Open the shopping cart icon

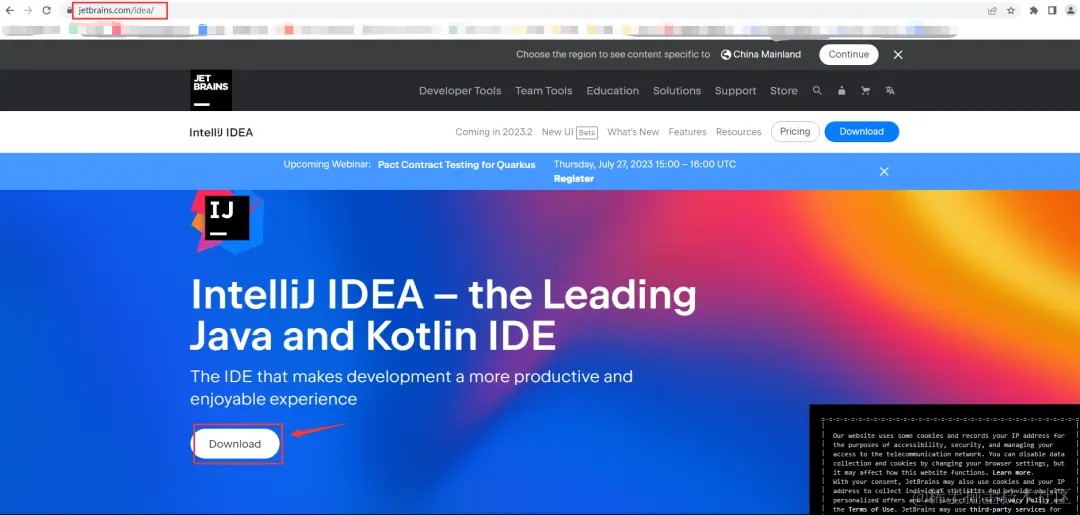(865, 90)
